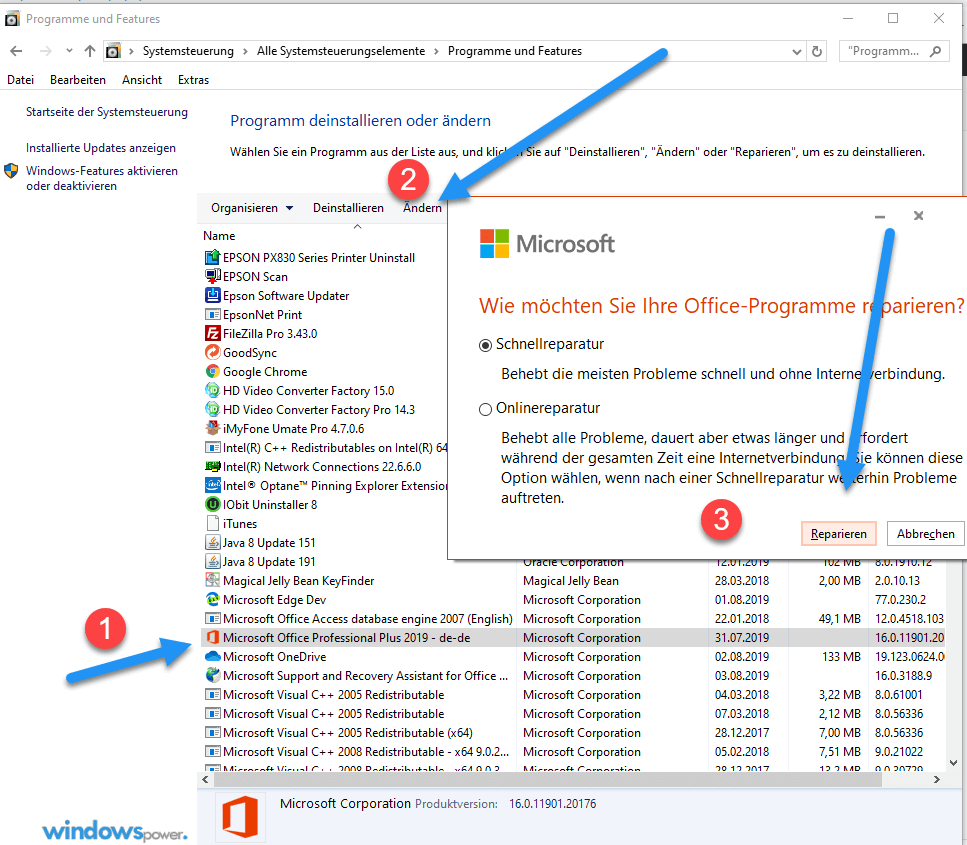Open recent locations dropdown arrow
The image size is (967, 845).
pyautogui.click(x=69, y=51)
